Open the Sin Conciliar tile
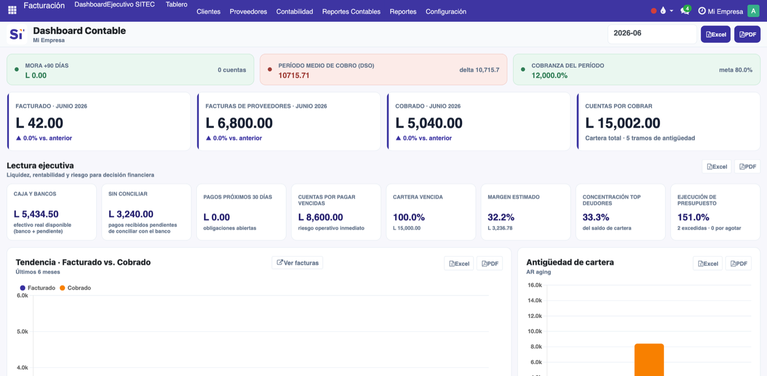Image resolution: width=767 pixels, height=376 pixels. pyautogui.click(x=146, y=212)
